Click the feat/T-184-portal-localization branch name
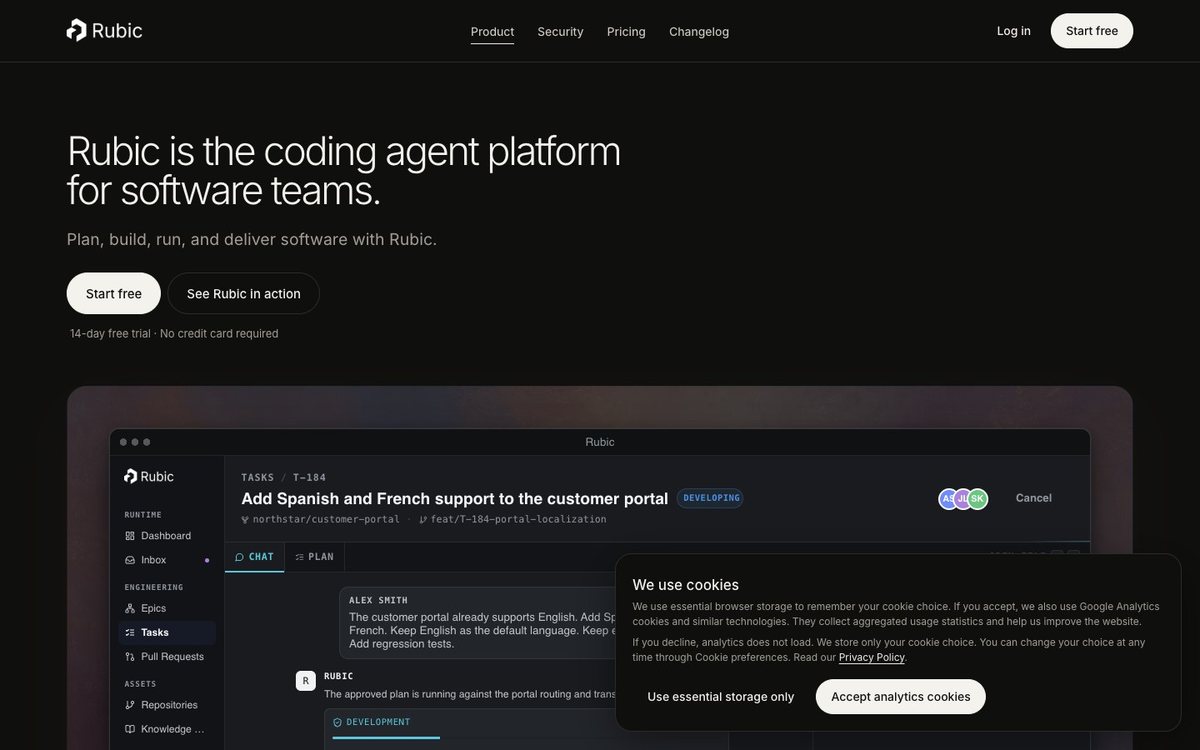 tap(518, 520)
